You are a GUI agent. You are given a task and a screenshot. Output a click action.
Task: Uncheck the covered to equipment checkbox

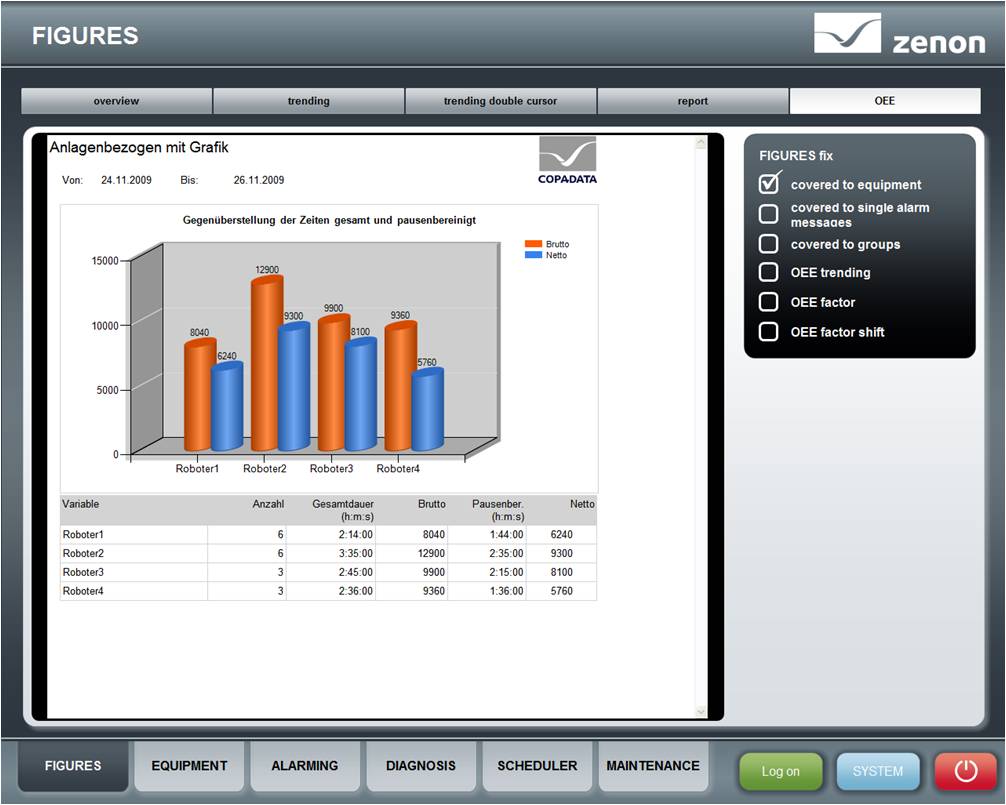click(x=769, y=184)
